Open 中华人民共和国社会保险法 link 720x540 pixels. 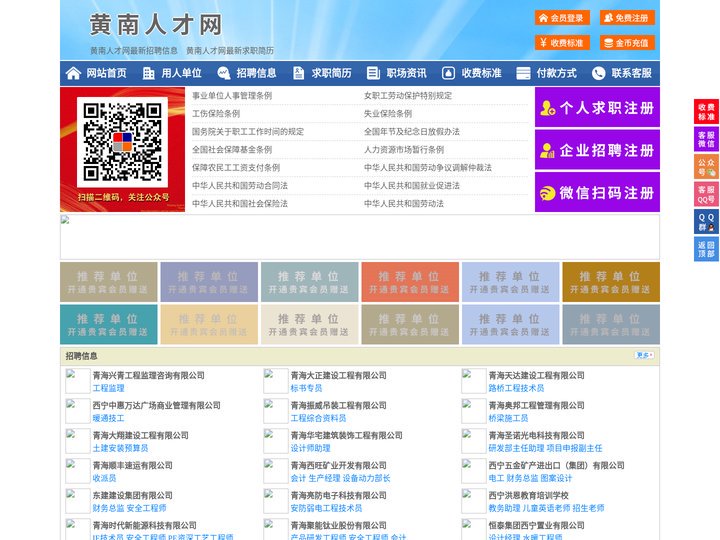pos(240,203)
